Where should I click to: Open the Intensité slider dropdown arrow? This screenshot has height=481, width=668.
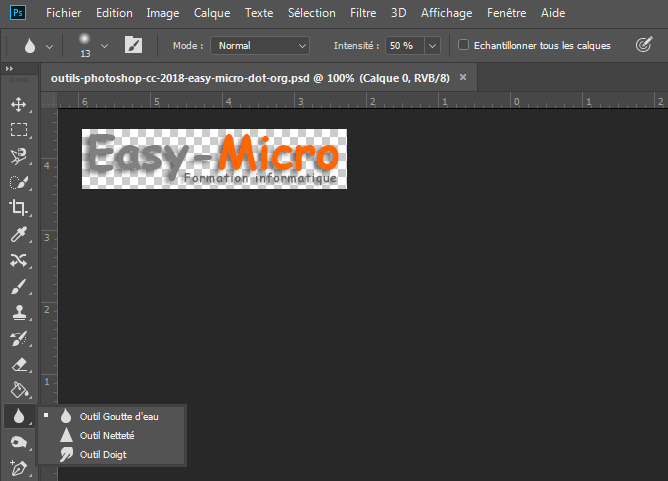432,46
